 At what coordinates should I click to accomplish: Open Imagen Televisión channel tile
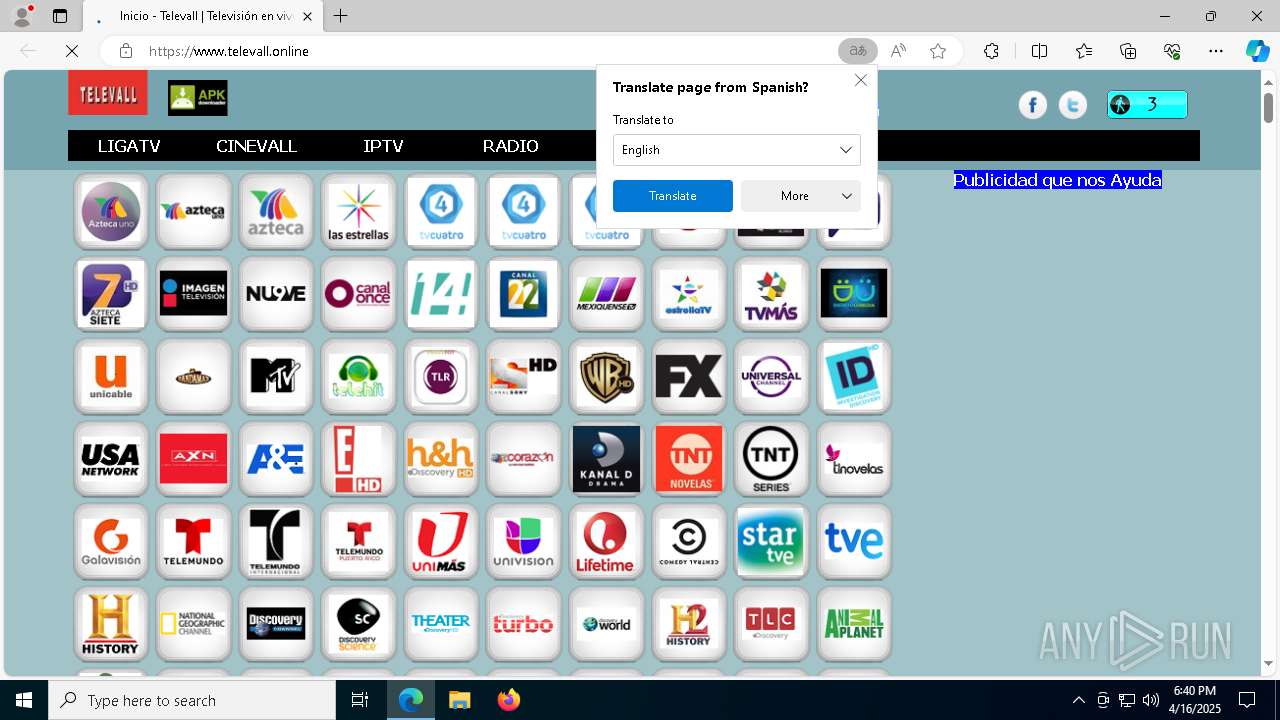193,294
